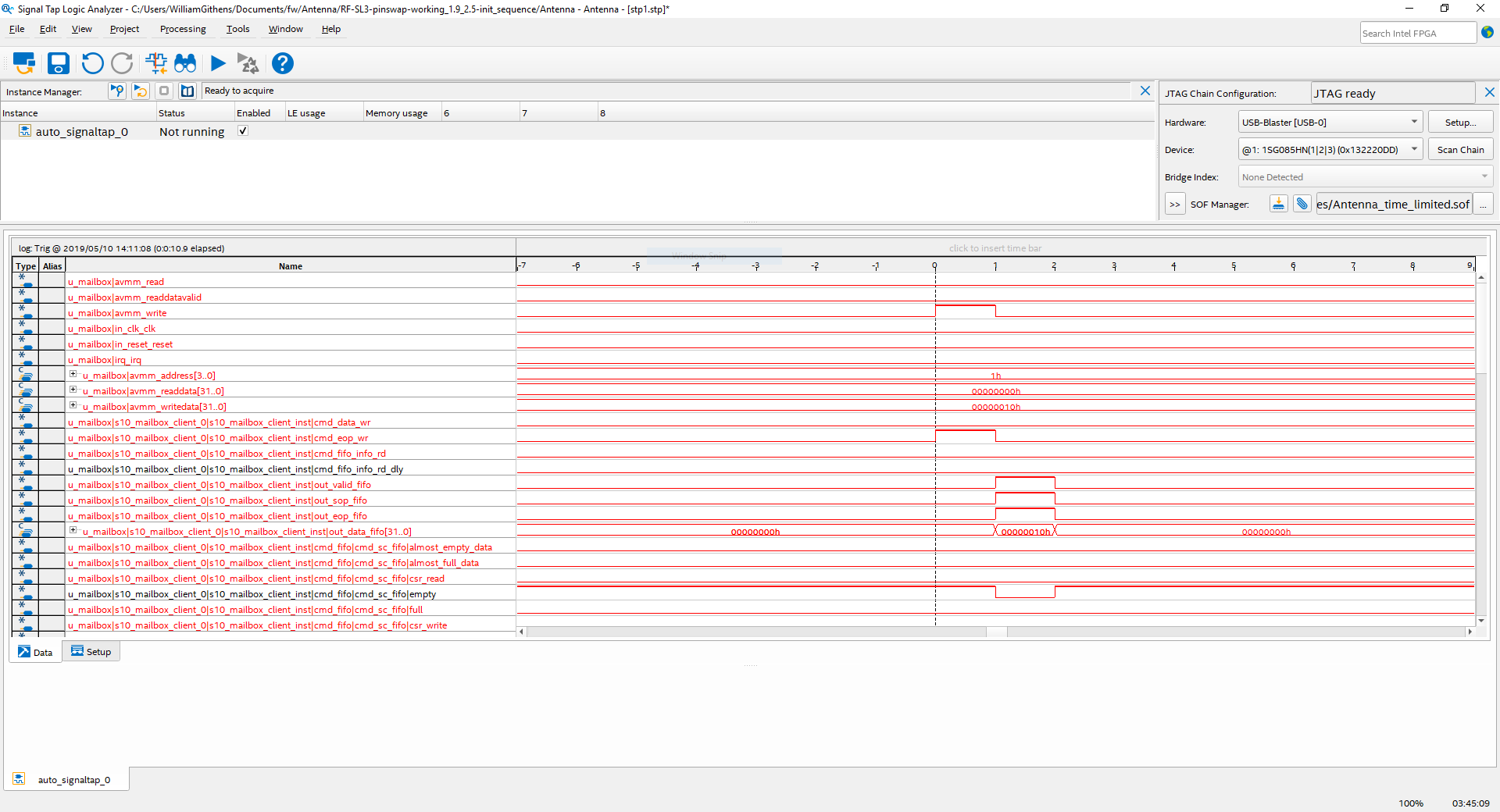Select the in_reset_reset signal name

(120, 344)
